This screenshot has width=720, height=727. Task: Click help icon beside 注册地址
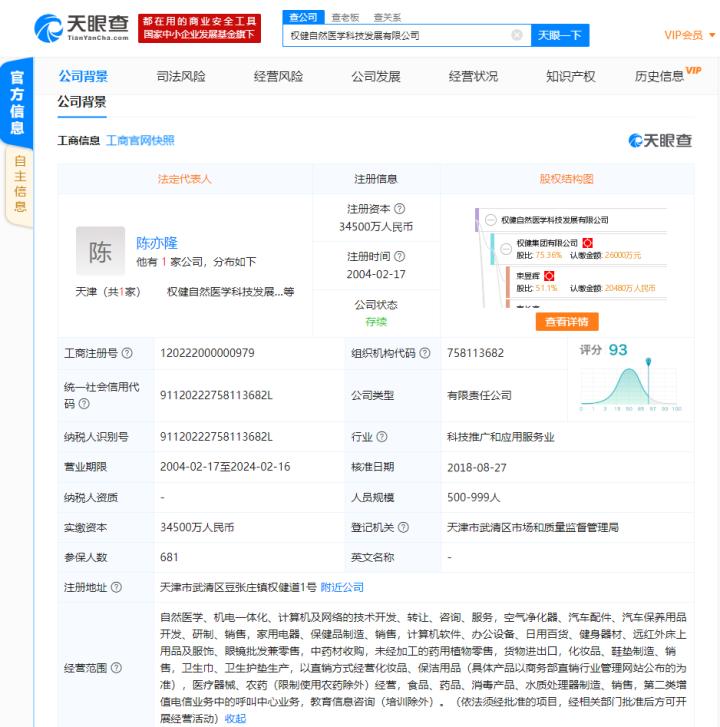(116, 587)
